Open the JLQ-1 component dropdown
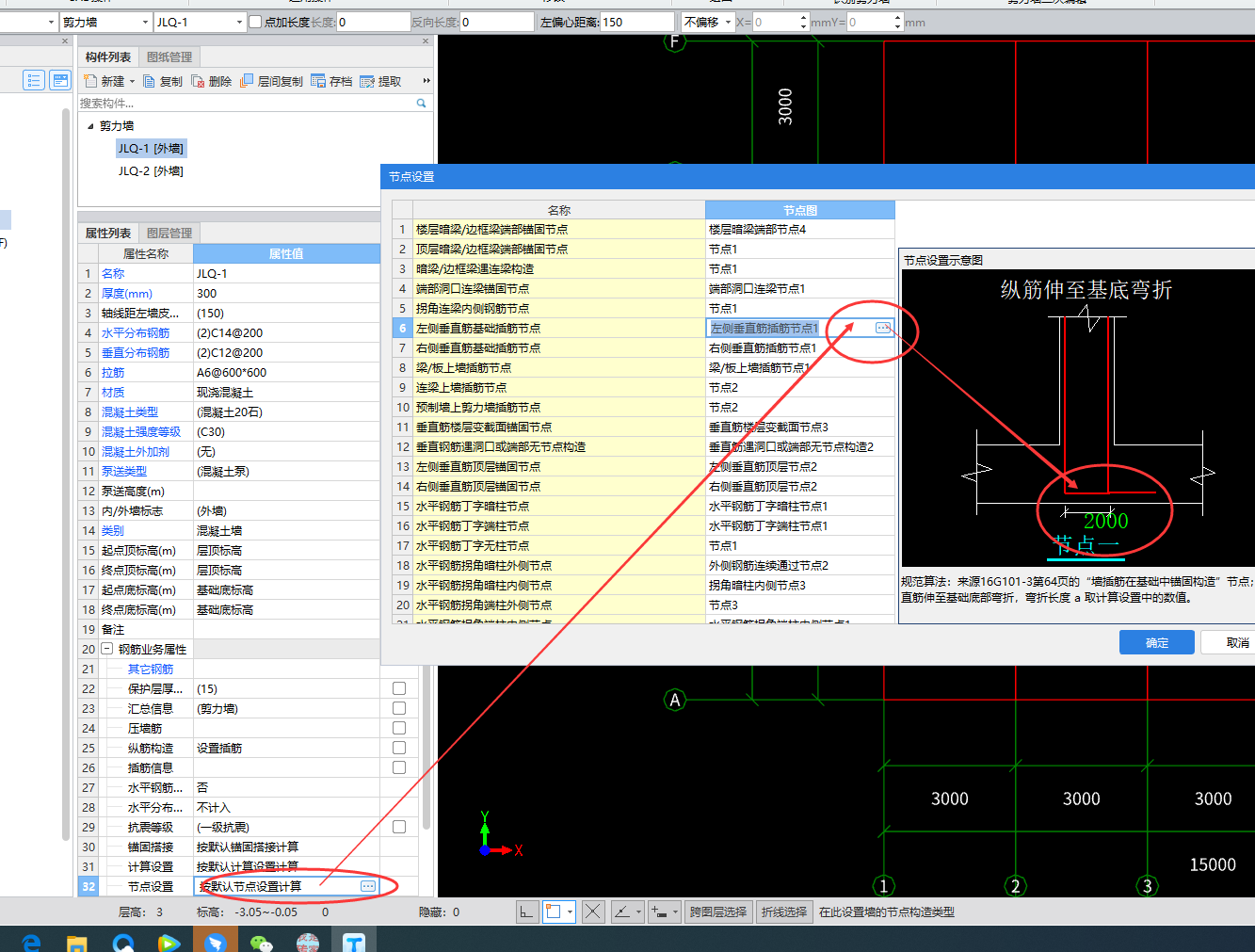This screenshot has height=952, width=1255. [239, 22]
